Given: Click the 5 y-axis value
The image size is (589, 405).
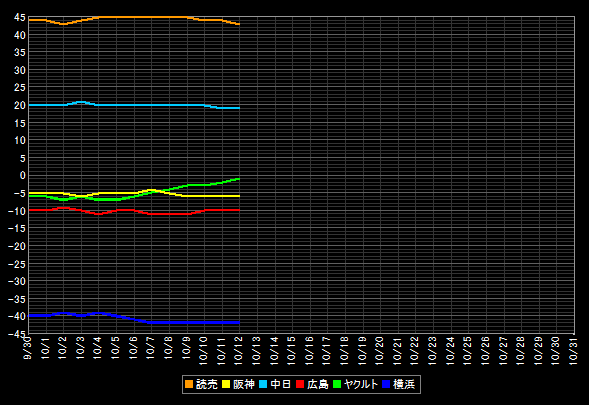Looking at the screenshot, I should click(x=23, y=158).
